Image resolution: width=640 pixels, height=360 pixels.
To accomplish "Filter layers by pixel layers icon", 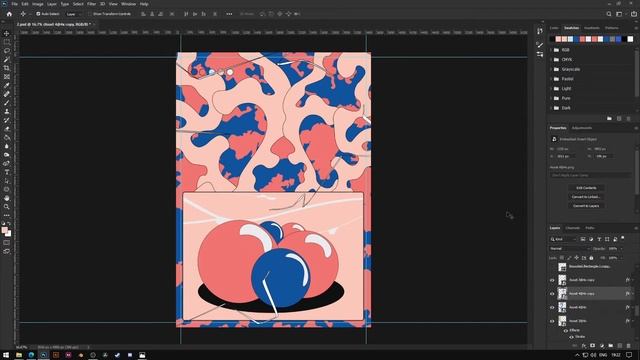I will (583, 239).
